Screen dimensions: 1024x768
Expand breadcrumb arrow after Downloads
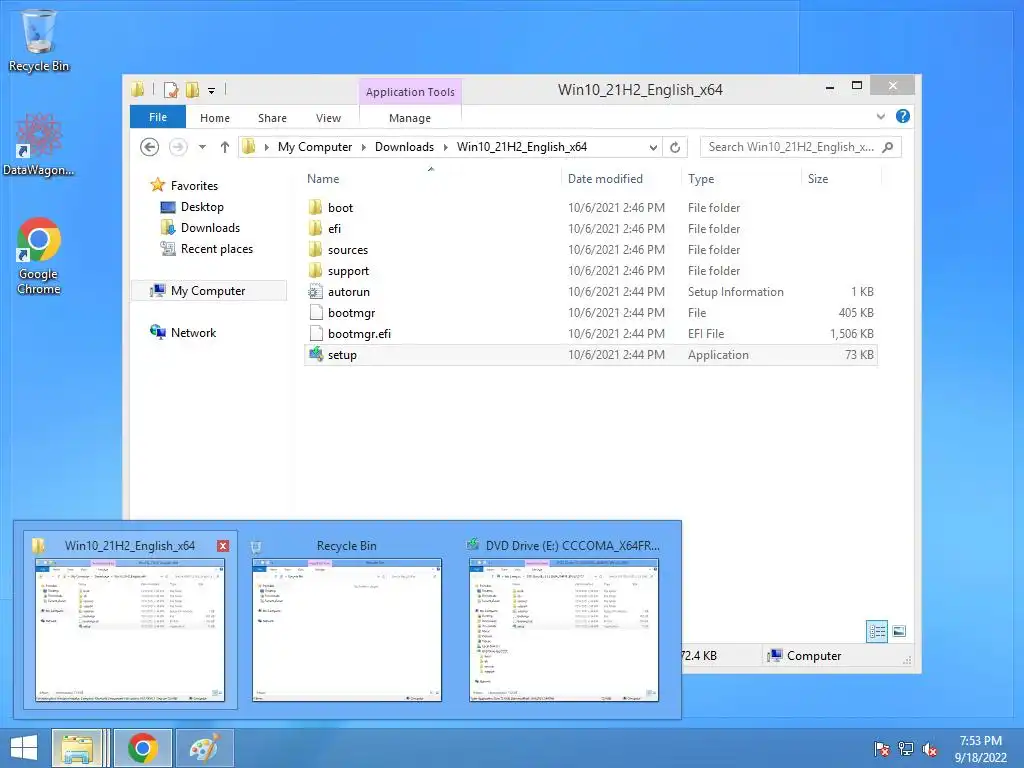[x=445, y=147]
